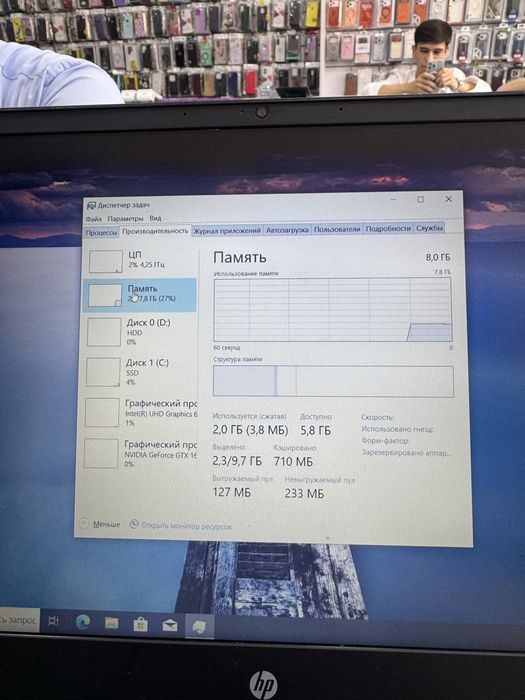Image resolution: width=525 pixels, height=700 pixels.
Task: Click the ЦП usage thumbnail graph
Action: pos(105,261)
